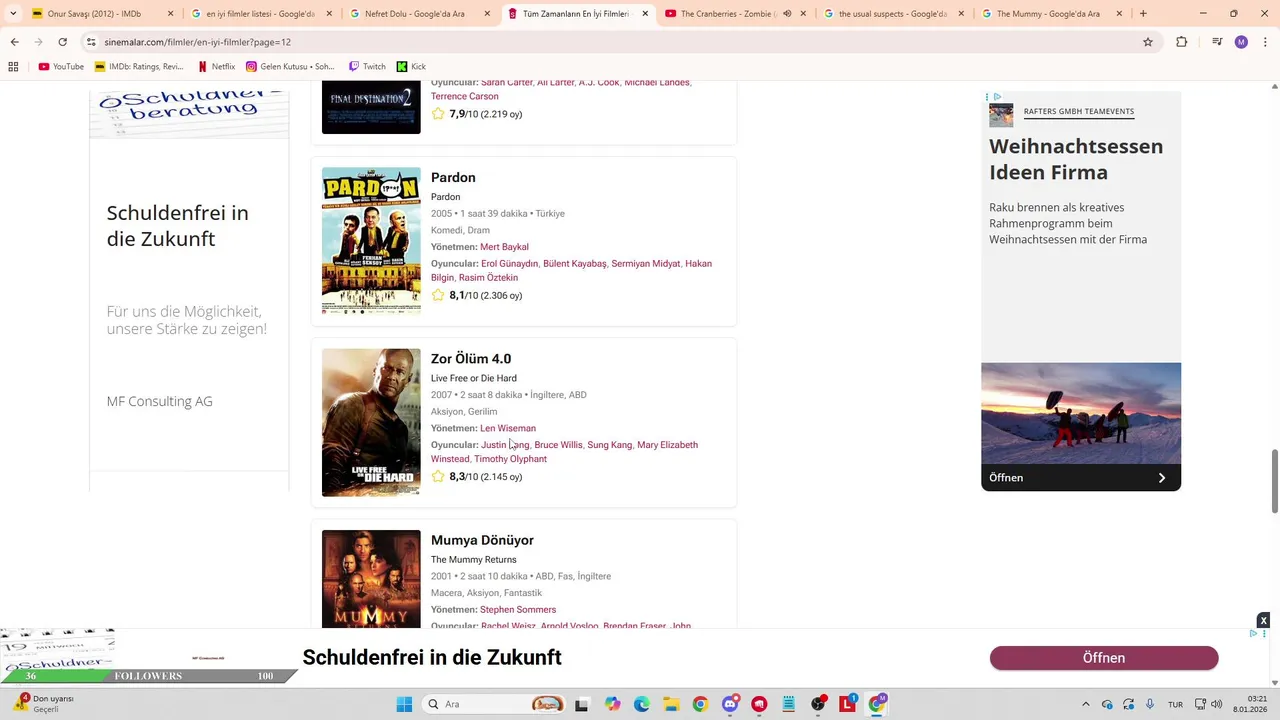Screen dimensions: 1280x720
Task: Open actor Timothy Olyphant link
Action: (x=510, y=459)
